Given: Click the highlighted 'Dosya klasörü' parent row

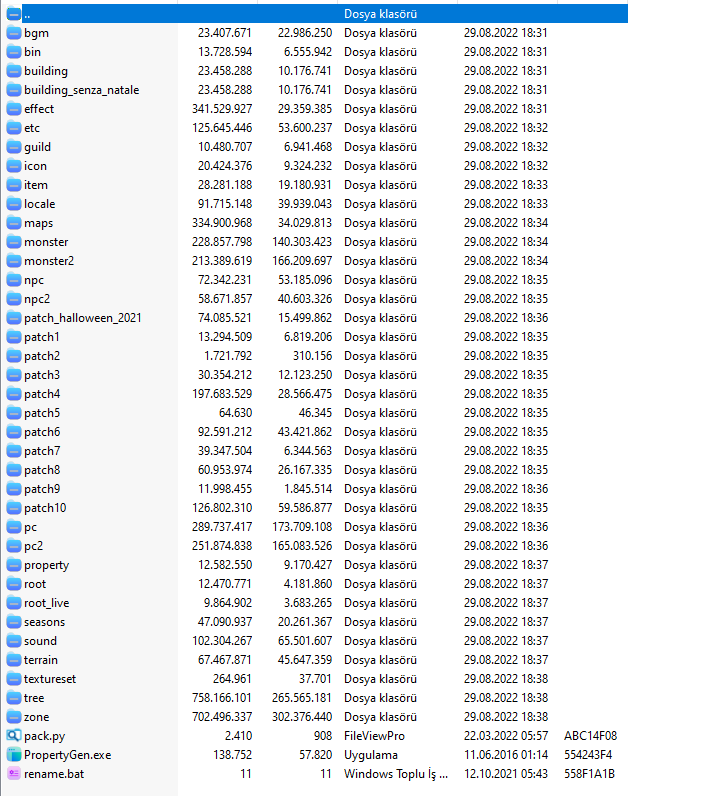Looking at the screenshot, I should (x=325, y=14).
